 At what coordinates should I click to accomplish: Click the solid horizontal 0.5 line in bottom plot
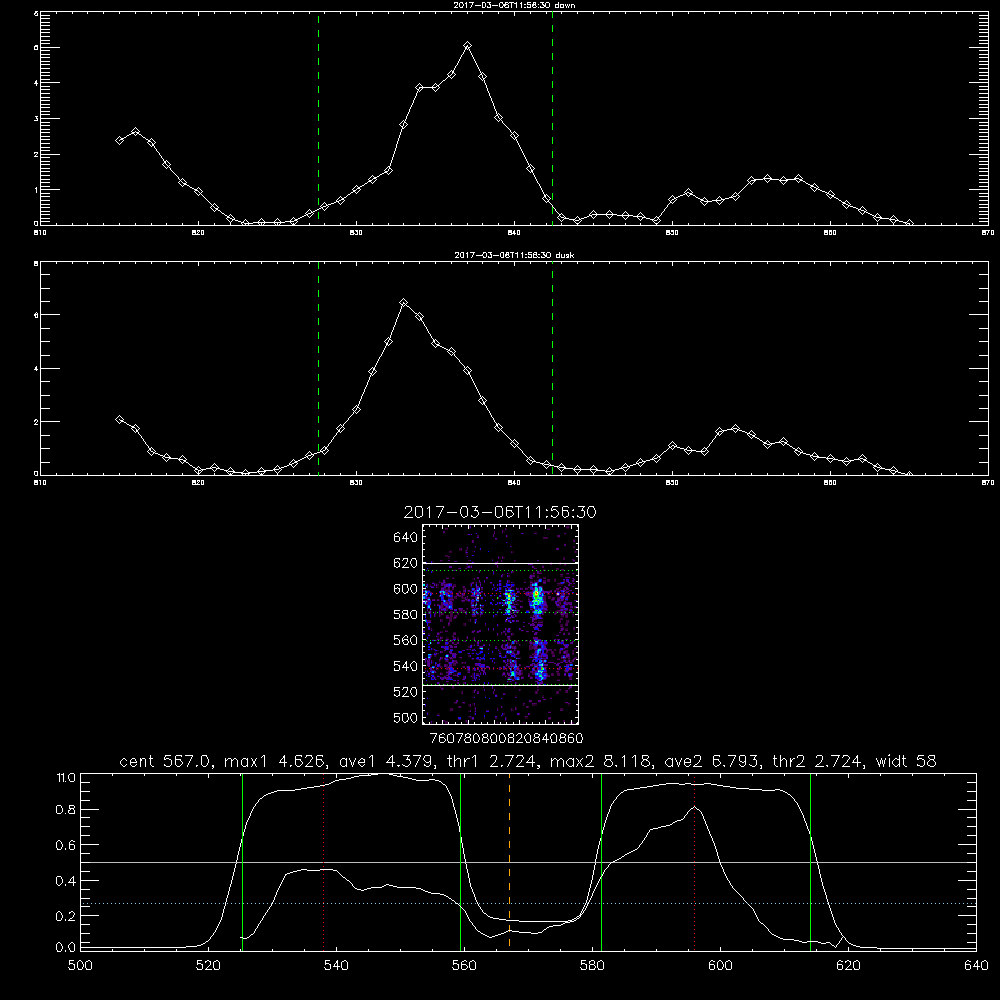tap(529, 862)
